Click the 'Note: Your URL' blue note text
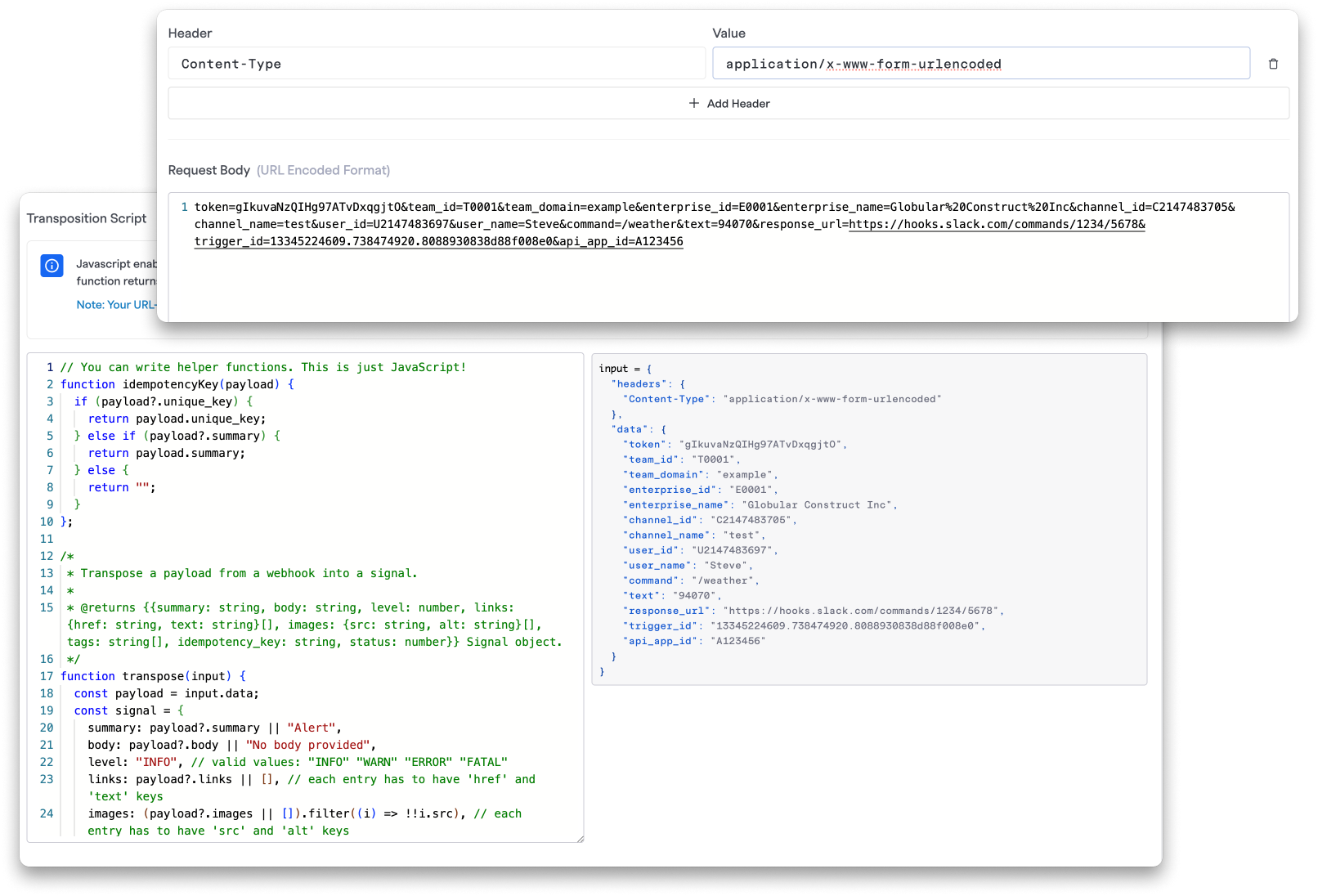Screen dimensions: 1318x896 [x=116, y=304]
